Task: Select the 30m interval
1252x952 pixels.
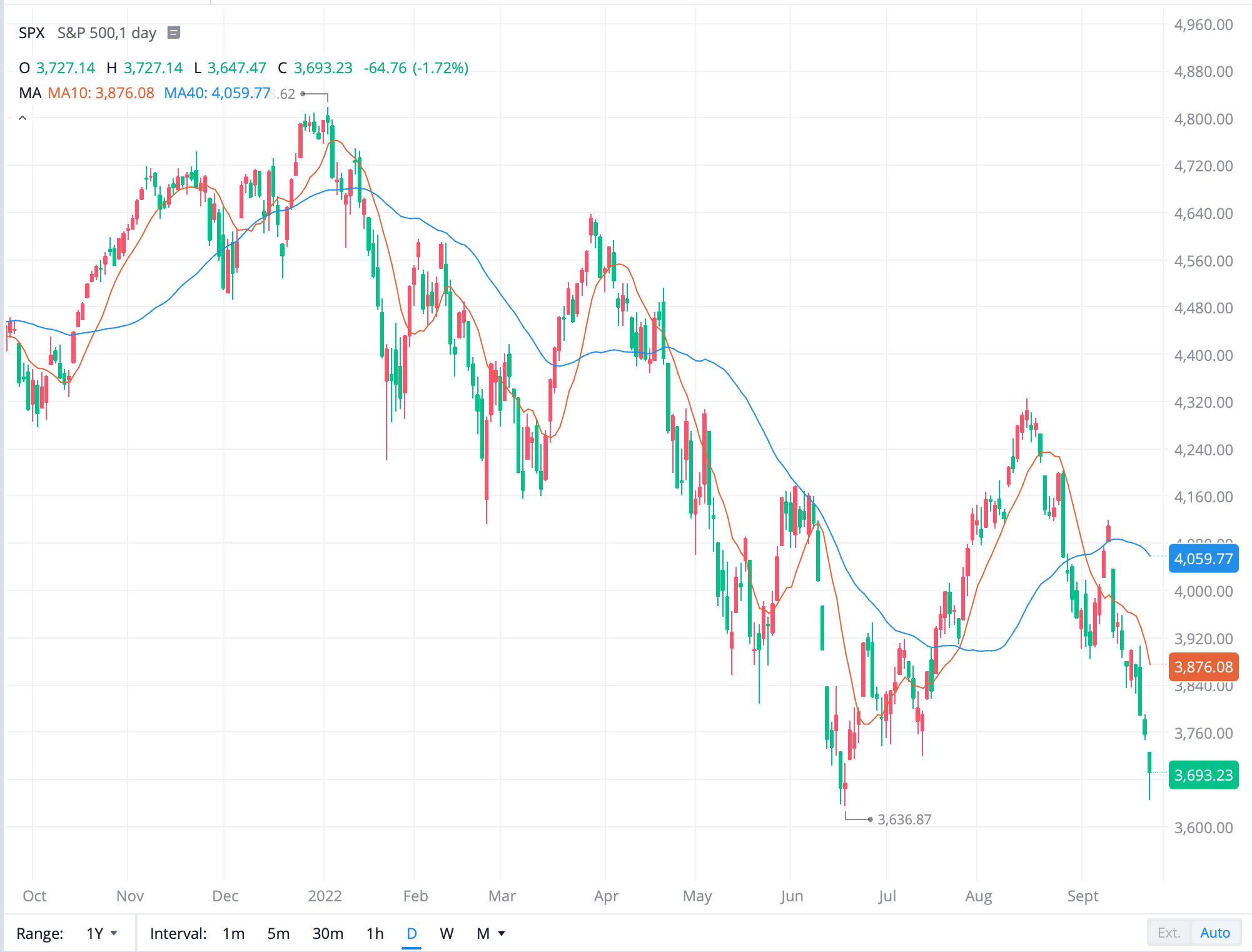Action: [x=328, y=933]
